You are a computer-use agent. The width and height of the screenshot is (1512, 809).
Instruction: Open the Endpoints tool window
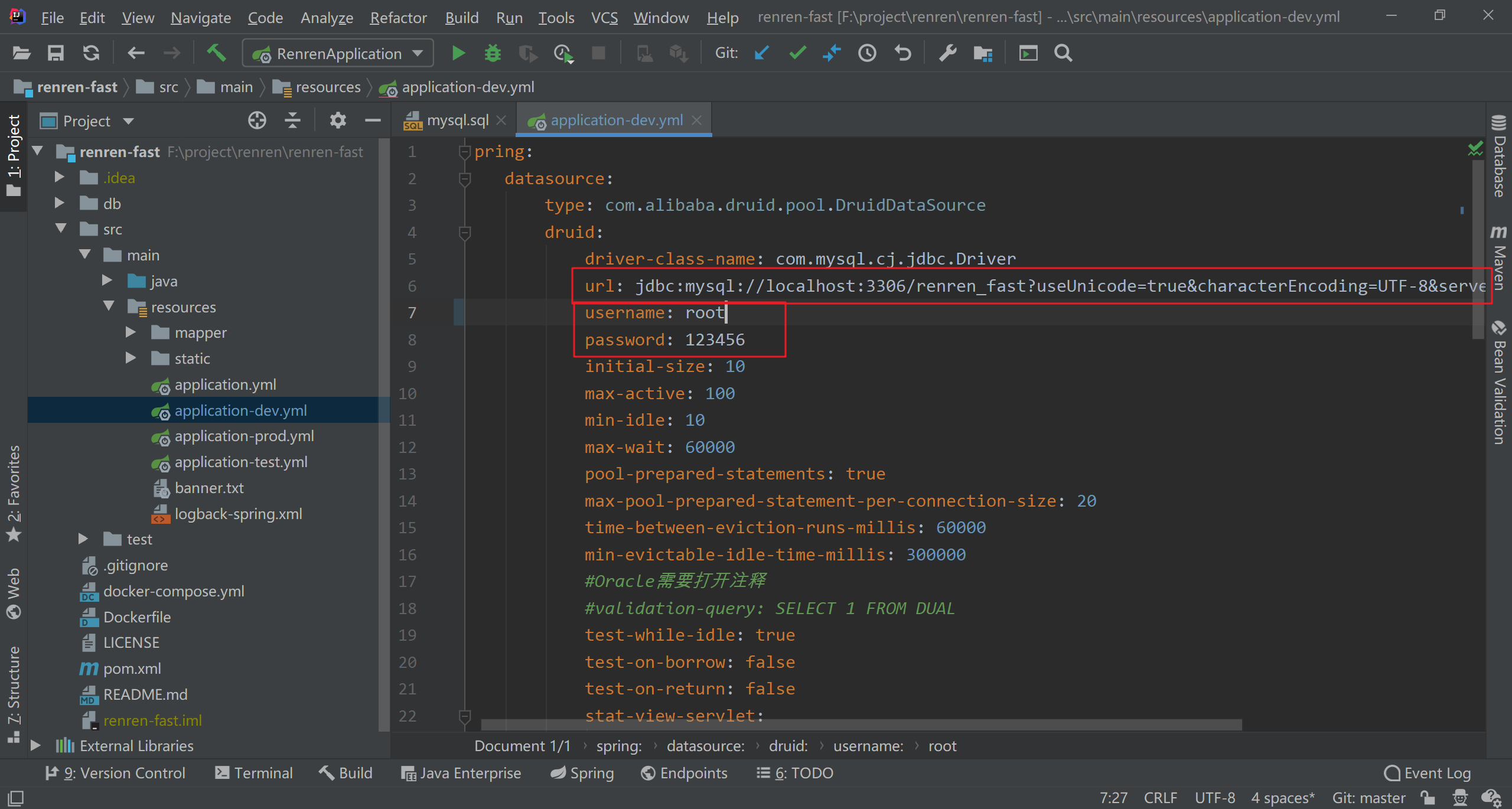click(x=684, y=773)
